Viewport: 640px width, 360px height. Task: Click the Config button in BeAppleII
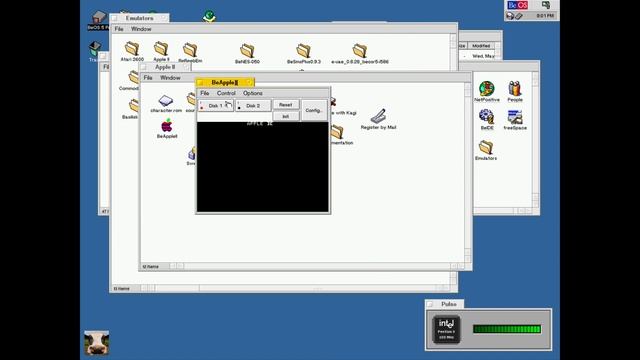pyautogui.click(x=314, y=110)
